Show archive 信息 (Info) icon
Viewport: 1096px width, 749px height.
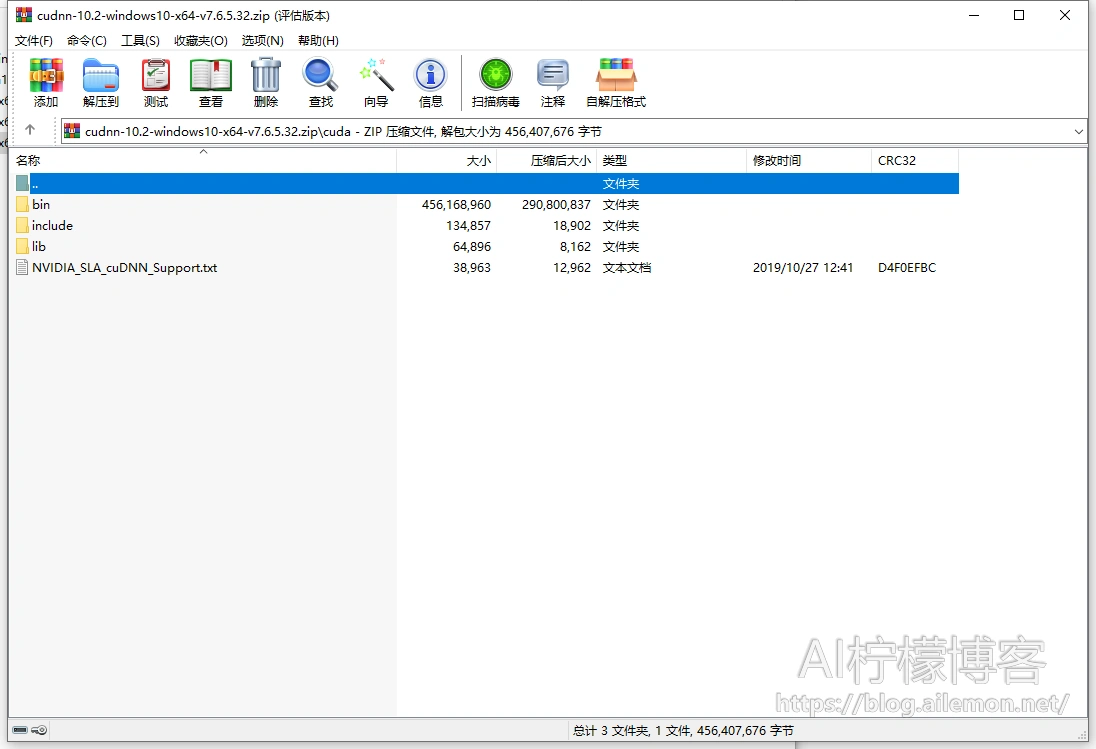431,75
